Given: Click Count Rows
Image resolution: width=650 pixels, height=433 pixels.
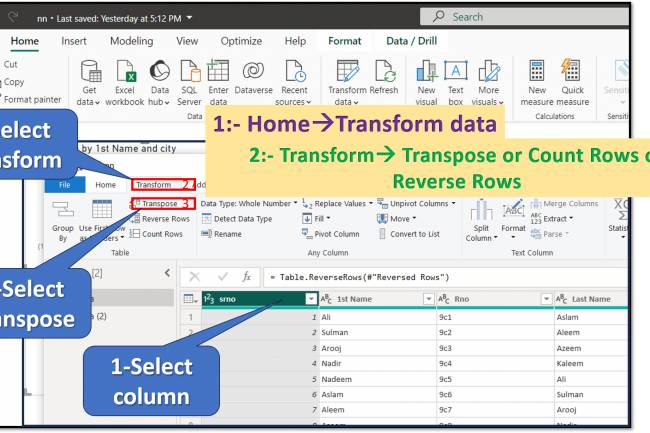Looking at the screenshot, I should (x=156, y=234).
